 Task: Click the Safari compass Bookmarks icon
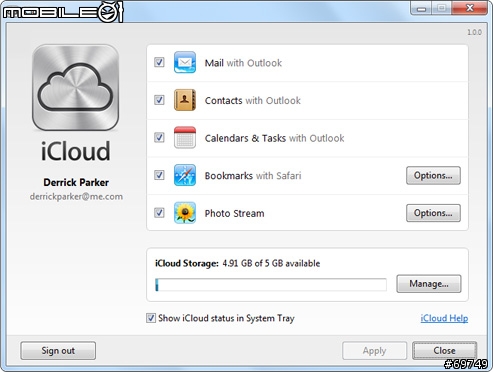click(x=185, y=175)
